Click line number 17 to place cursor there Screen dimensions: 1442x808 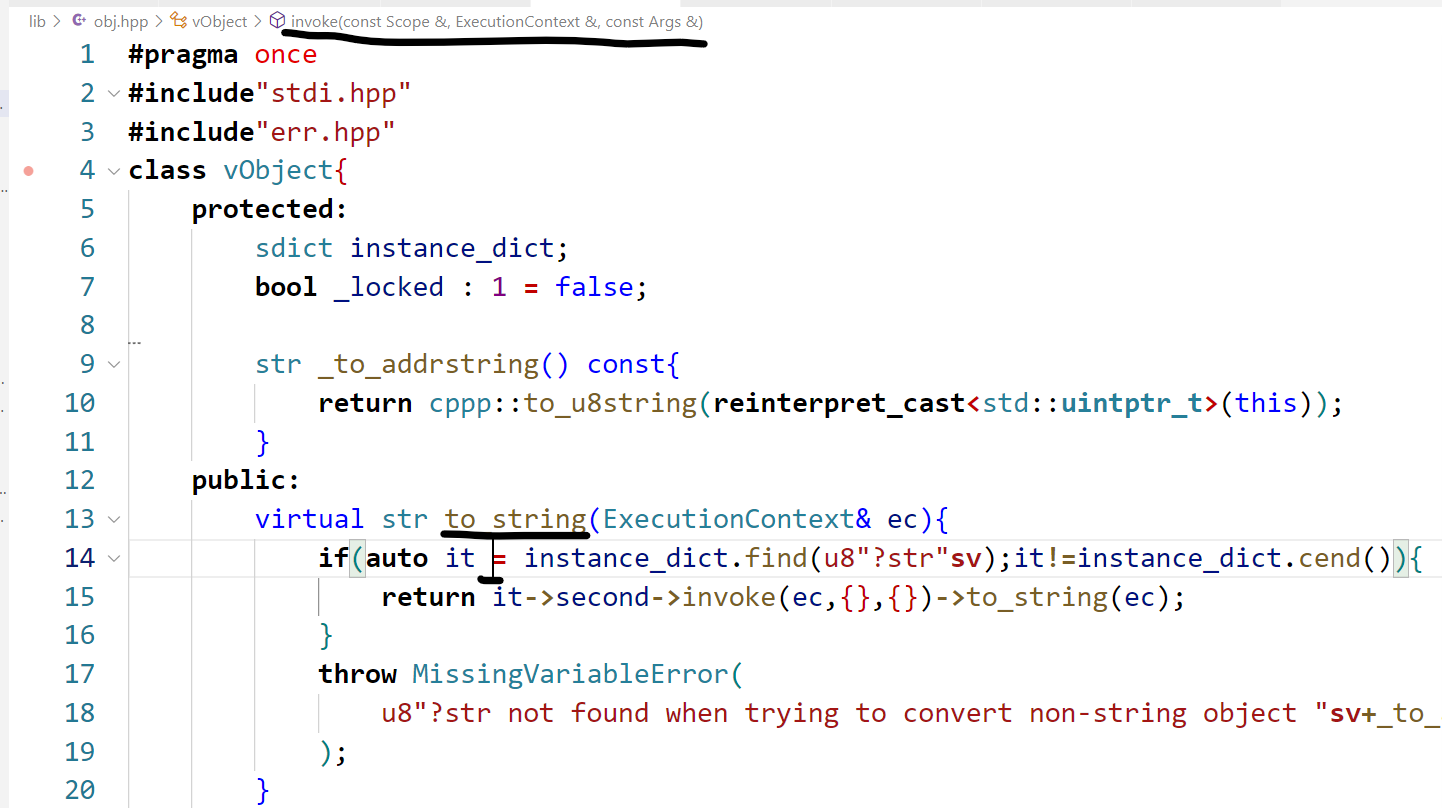(x=79, y=673)
